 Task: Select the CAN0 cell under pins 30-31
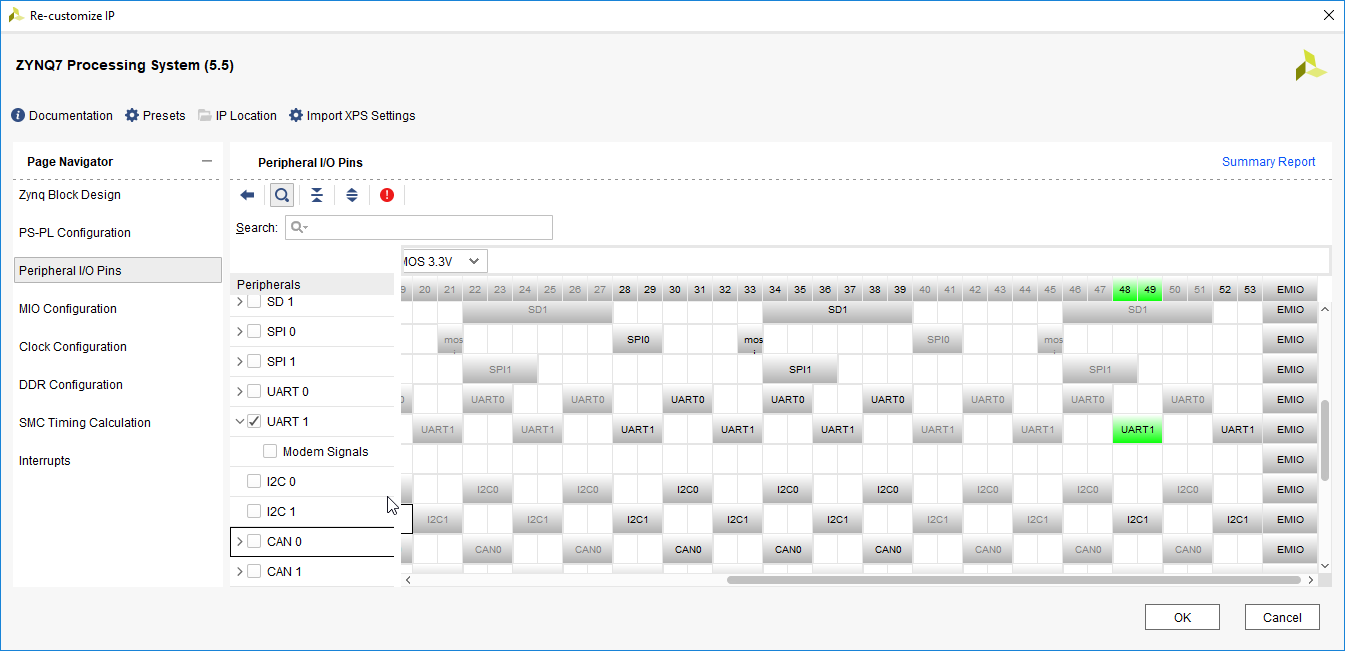(x=687, y=550)
